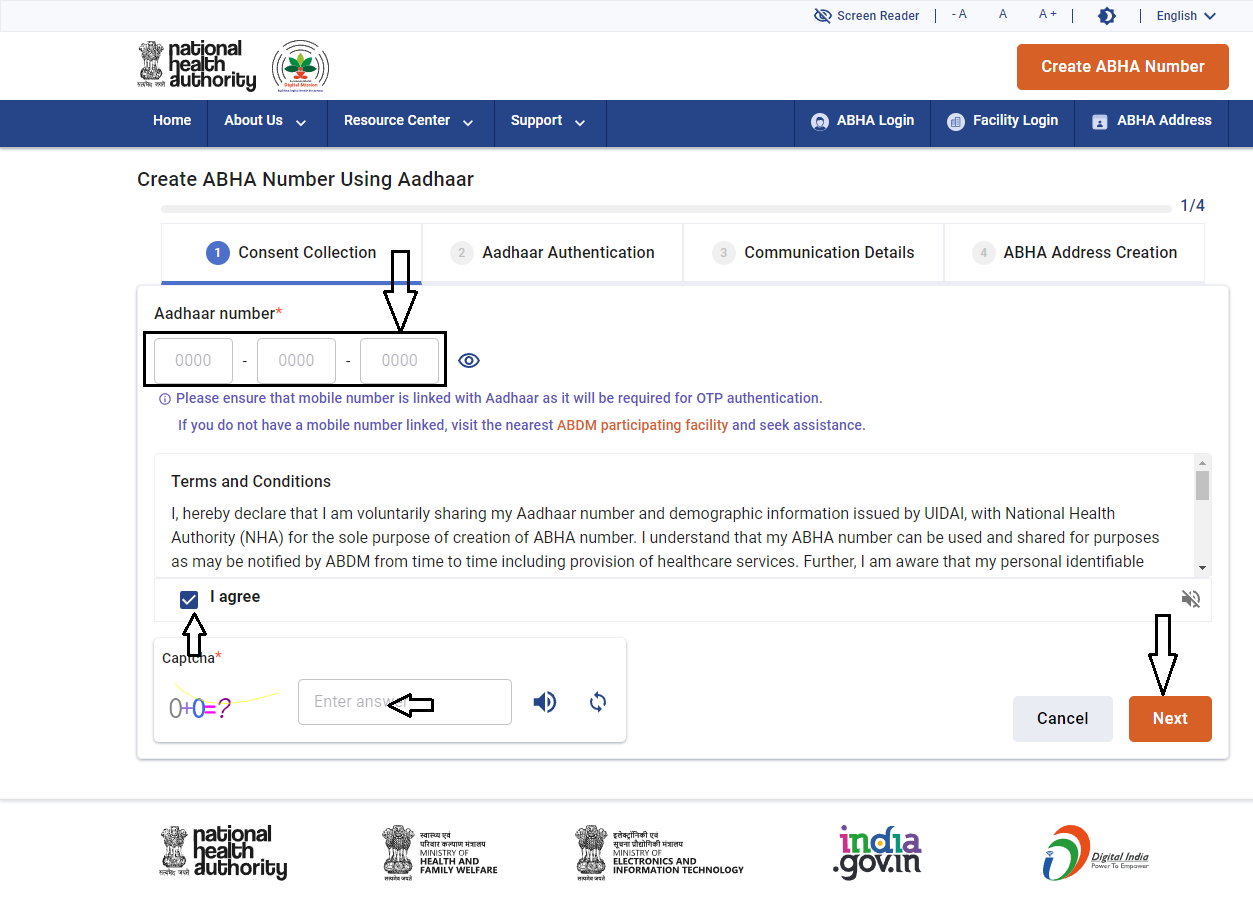Open the English language dropdown
The image size is (1253, 898).
(x=1186, y=16)
